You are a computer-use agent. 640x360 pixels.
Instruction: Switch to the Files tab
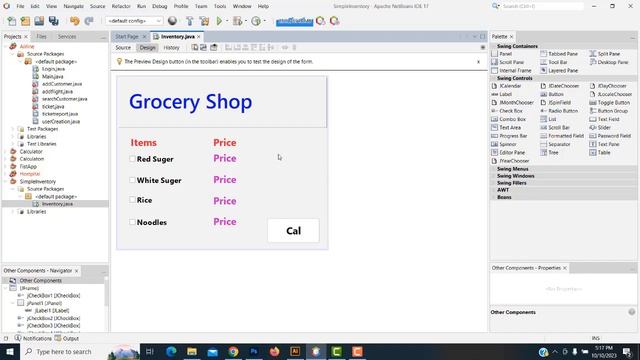tap(41, 37)
